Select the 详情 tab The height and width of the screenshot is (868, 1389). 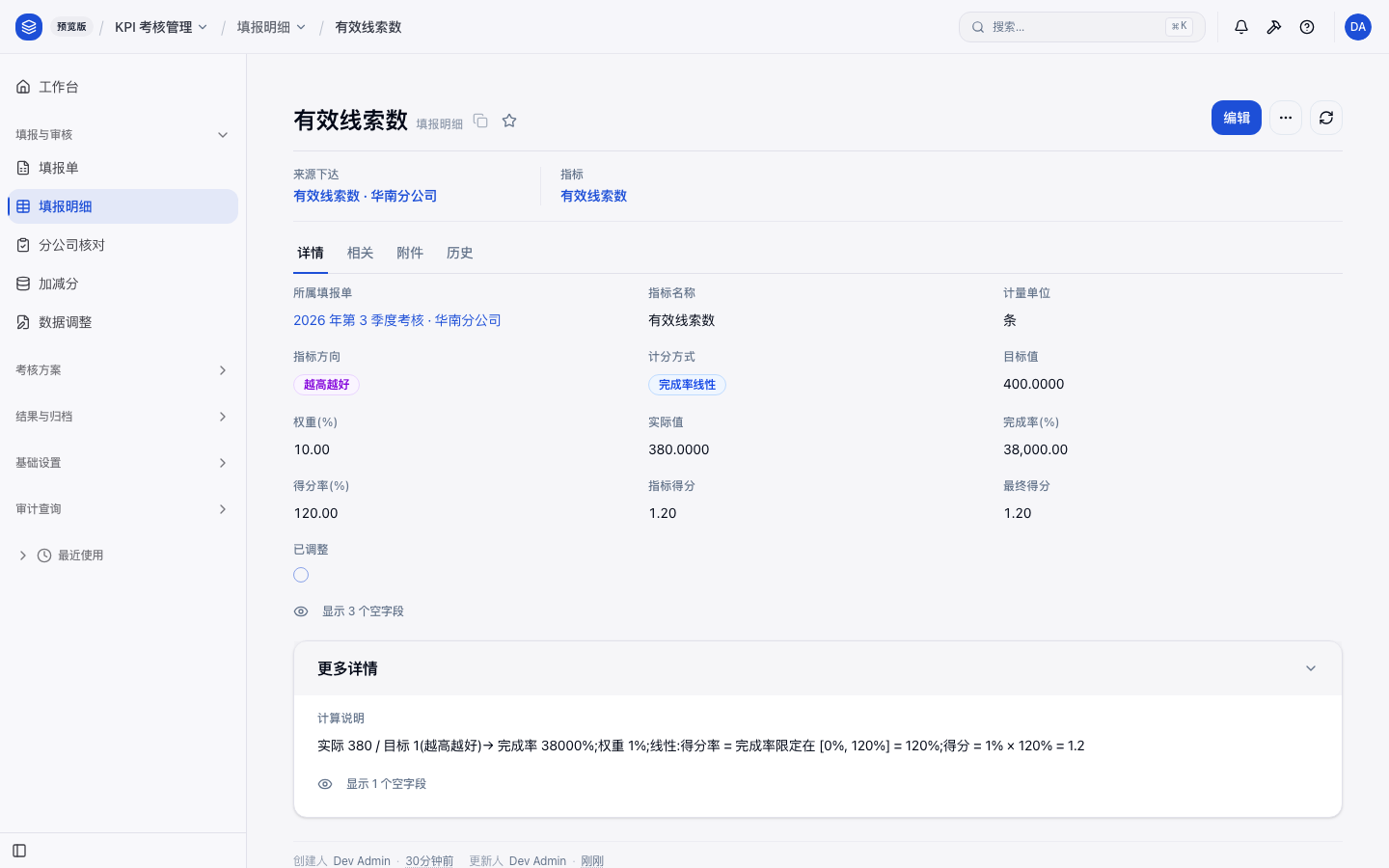pos(311,253)
